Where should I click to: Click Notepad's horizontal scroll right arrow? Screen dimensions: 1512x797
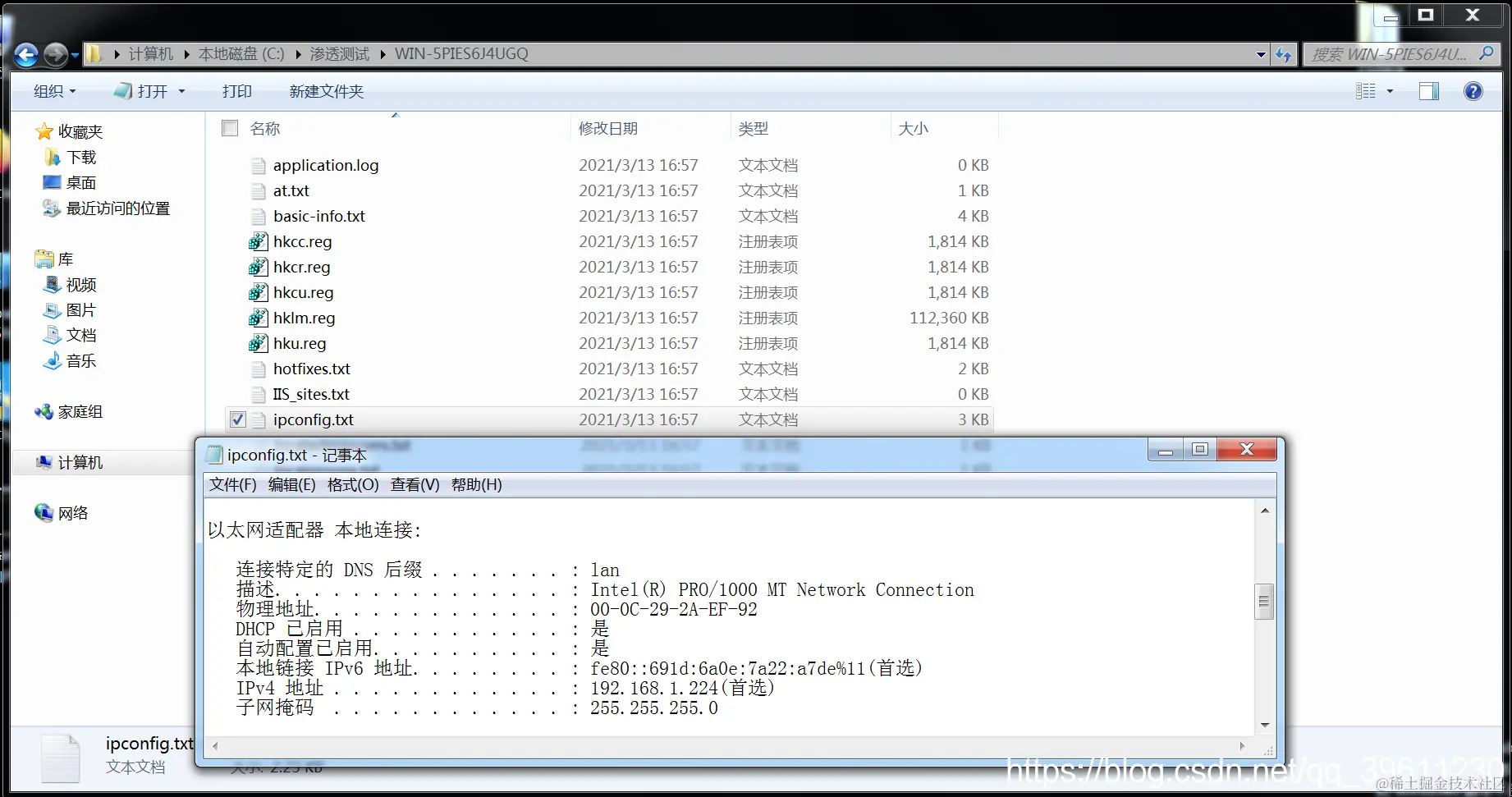1242,746
